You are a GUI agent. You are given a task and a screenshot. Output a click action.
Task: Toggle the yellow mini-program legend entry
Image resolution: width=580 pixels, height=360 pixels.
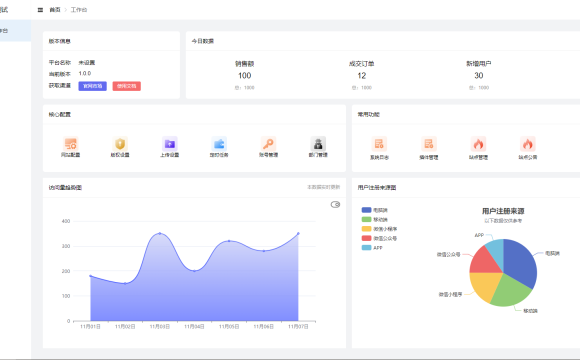379,229
